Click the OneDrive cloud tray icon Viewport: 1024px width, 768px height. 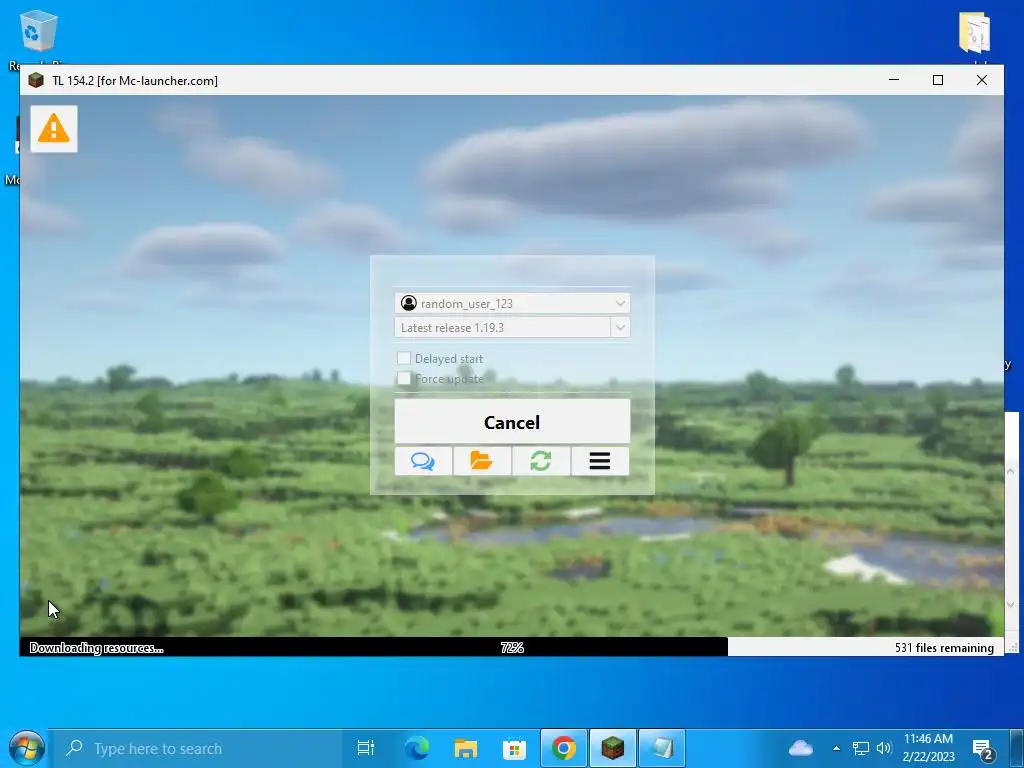(801, 748)
